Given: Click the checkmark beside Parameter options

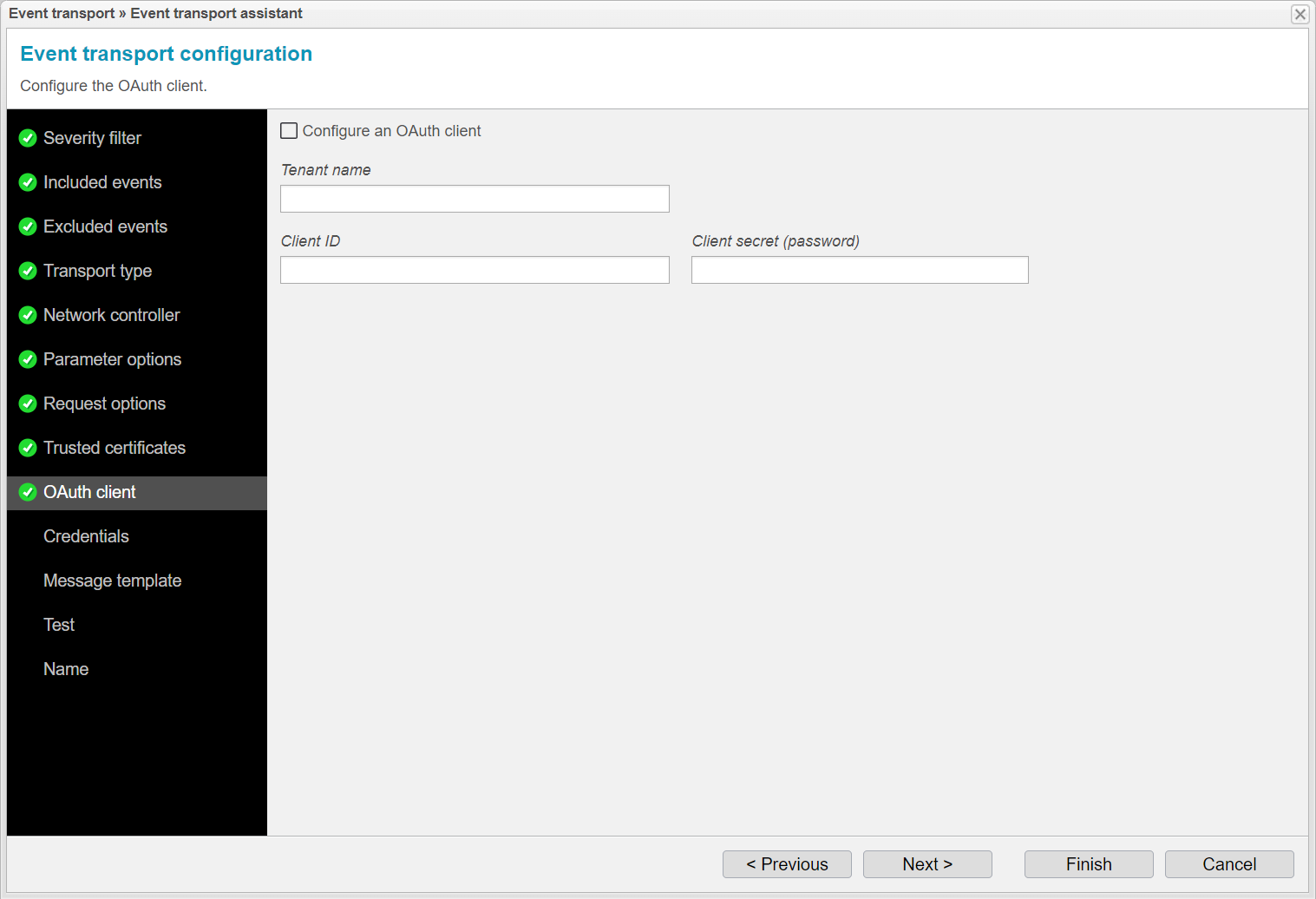Looking at the screenshot, I should (27, 359).
